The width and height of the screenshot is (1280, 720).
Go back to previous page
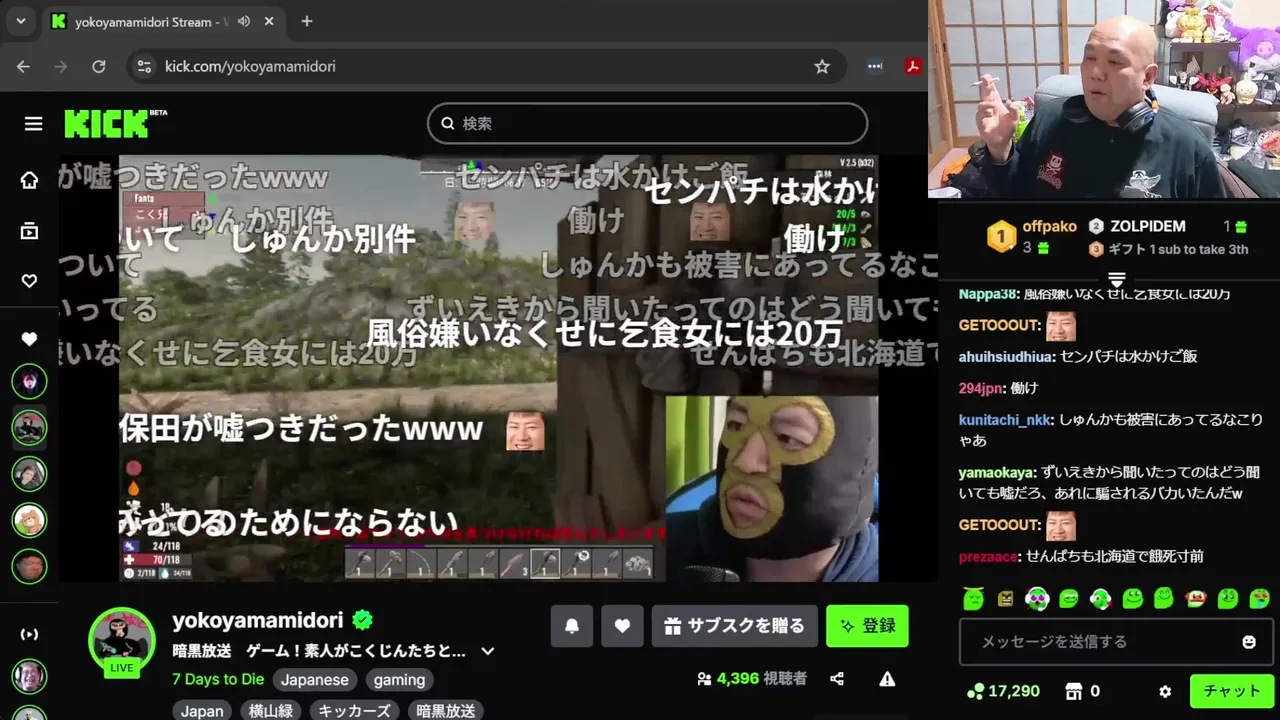[x=23, y=66]
